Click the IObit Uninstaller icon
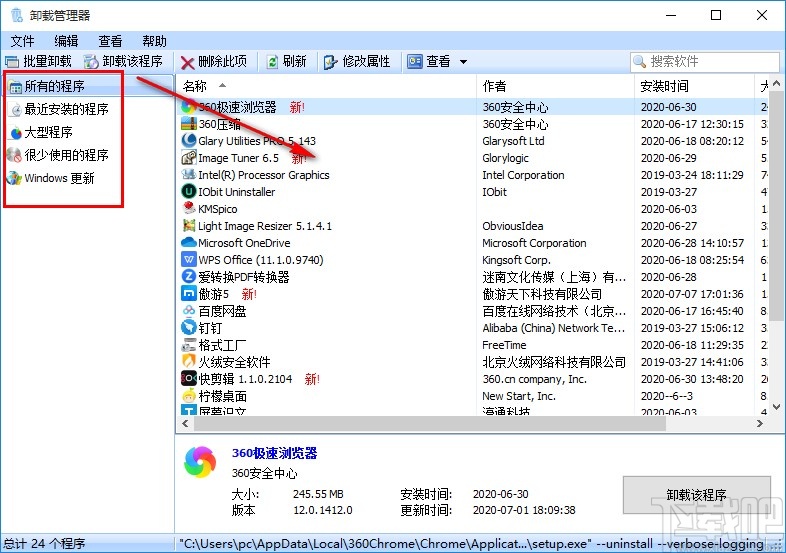Viewport: 786px width, 553px height. 189,192
